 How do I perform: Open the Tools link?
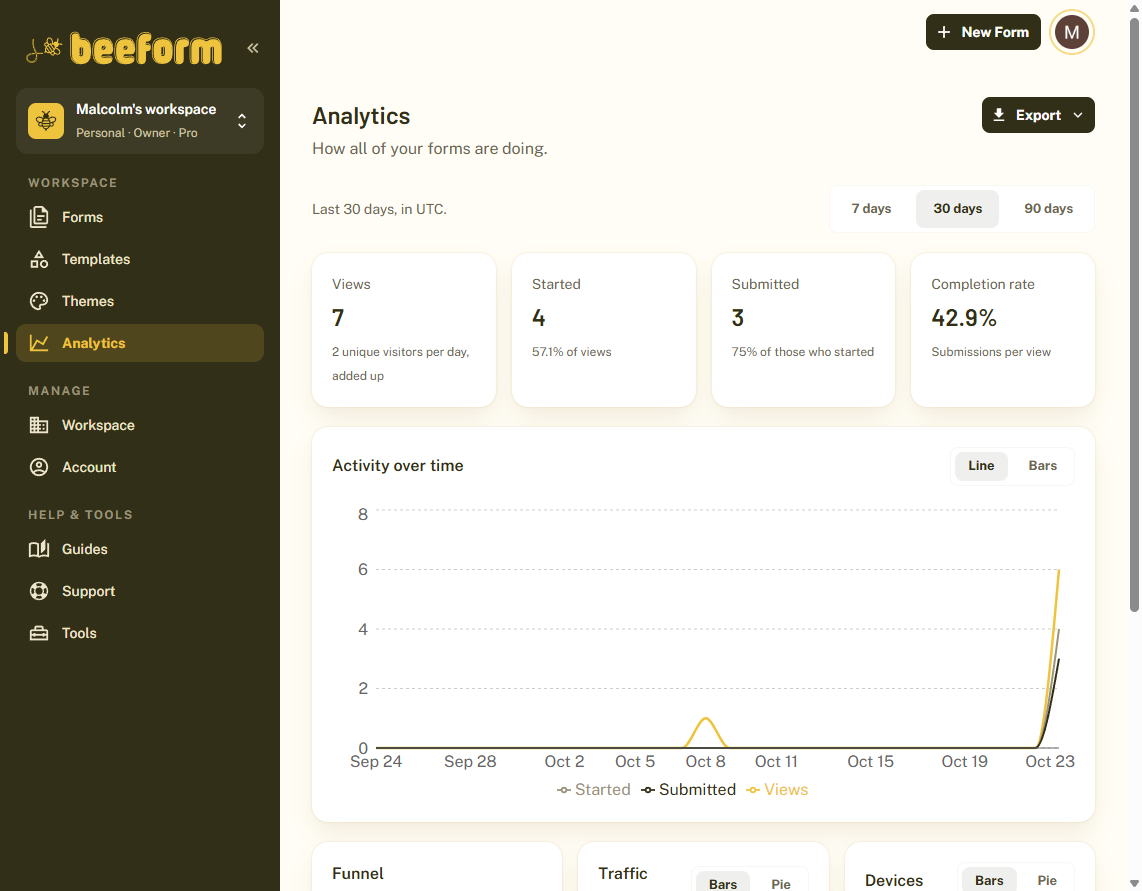[140, 633]
